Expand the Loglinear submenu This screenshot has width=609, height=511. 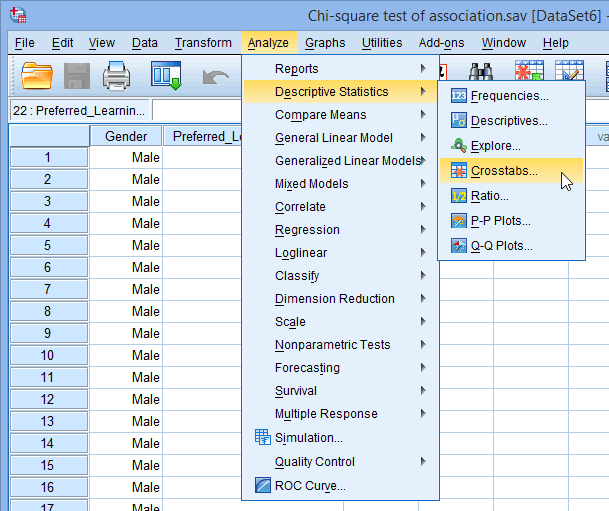coord(340,252)
